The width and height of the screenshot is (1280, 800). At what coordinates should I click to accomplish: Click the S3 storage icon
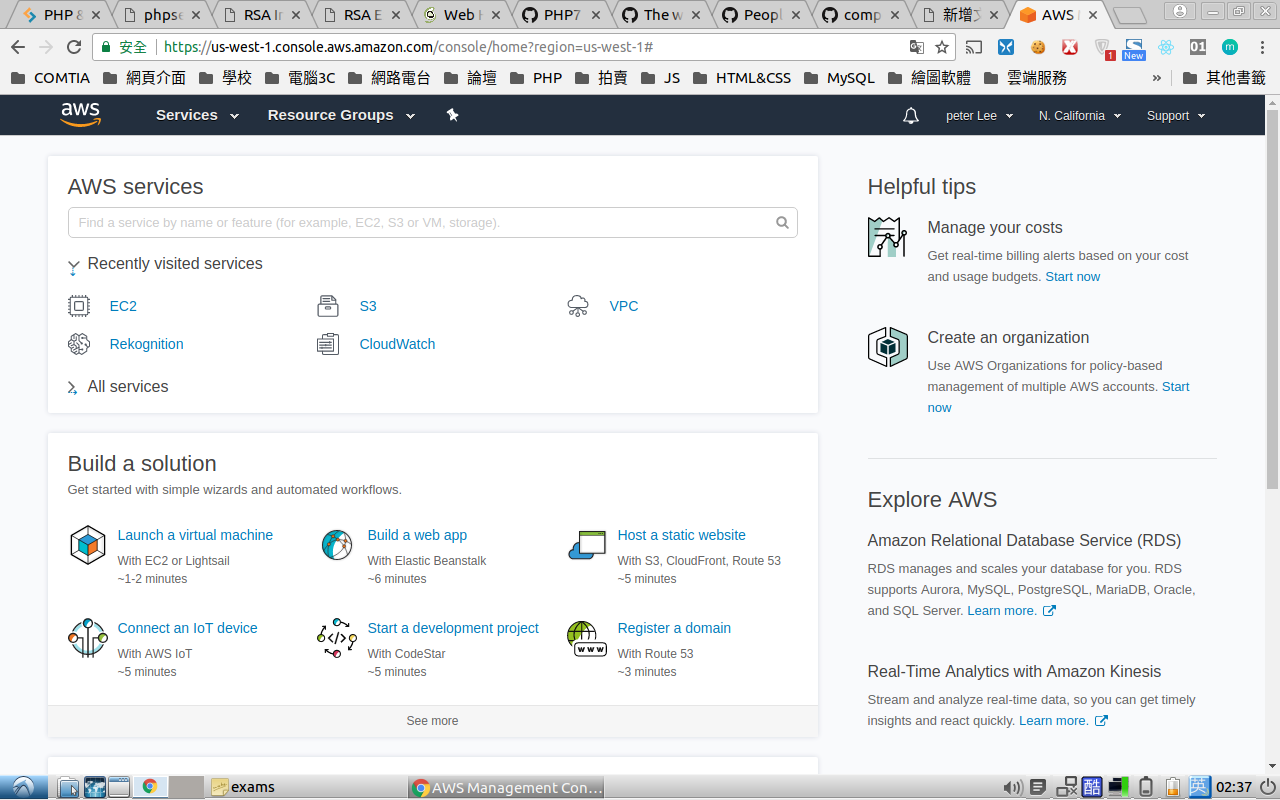pyautogui.click(x=328, y=306)
